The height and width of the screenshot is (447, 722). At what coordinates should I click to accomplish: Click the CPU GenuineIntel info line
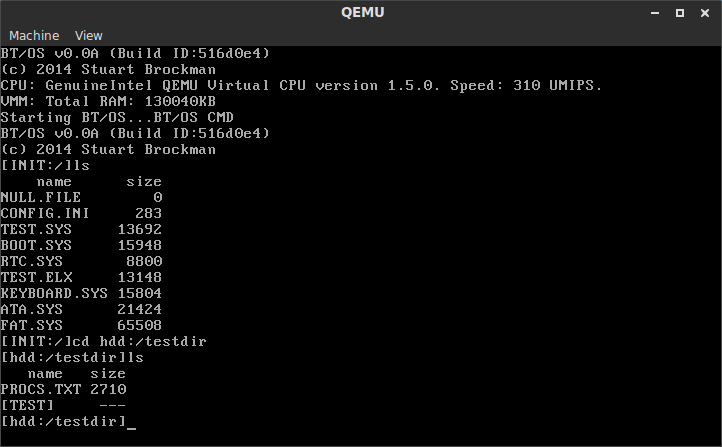[x=302, y=86]
